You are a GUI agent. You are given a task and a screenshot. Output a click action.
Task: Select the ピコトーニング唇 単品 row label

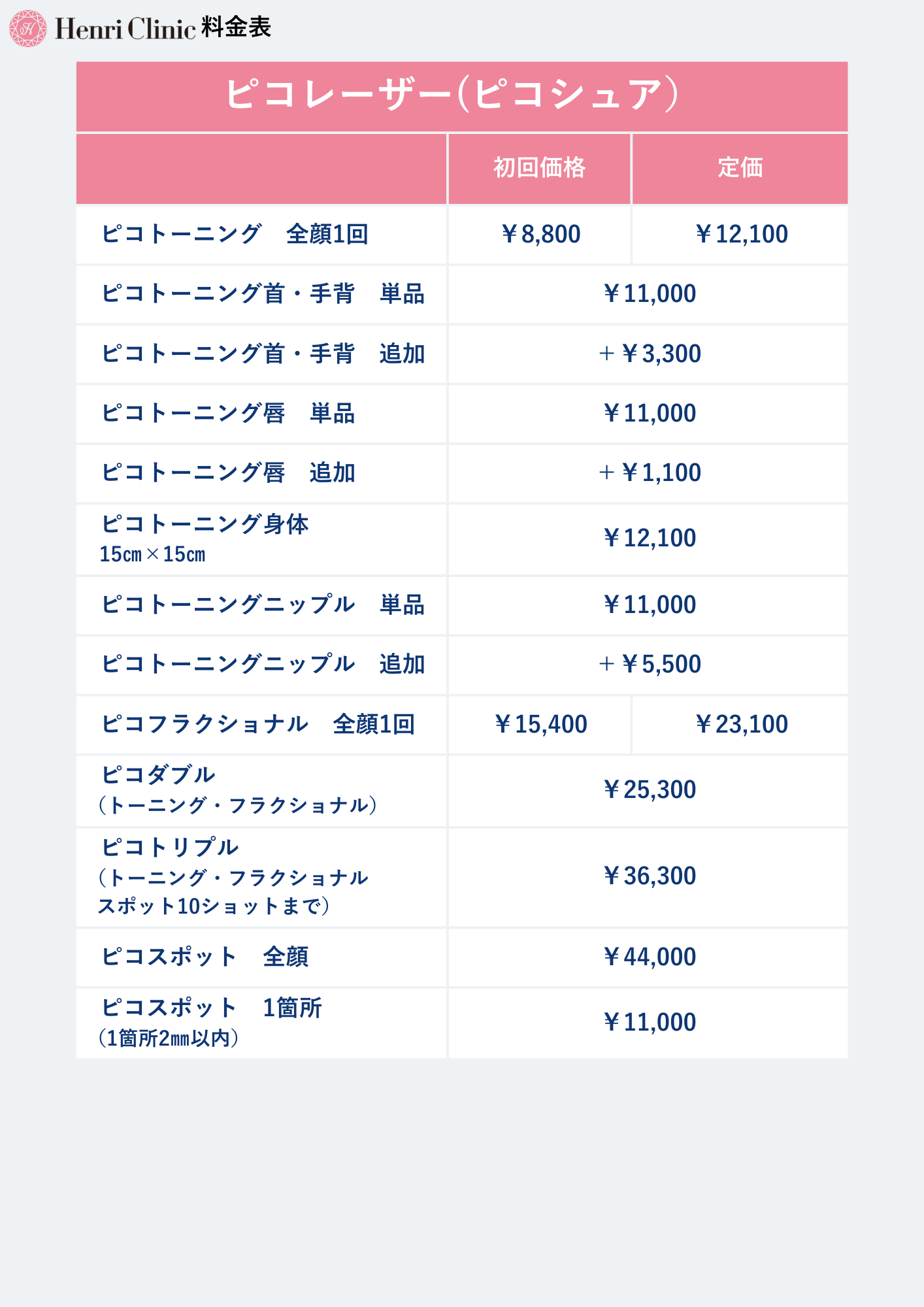coord(227,413)
